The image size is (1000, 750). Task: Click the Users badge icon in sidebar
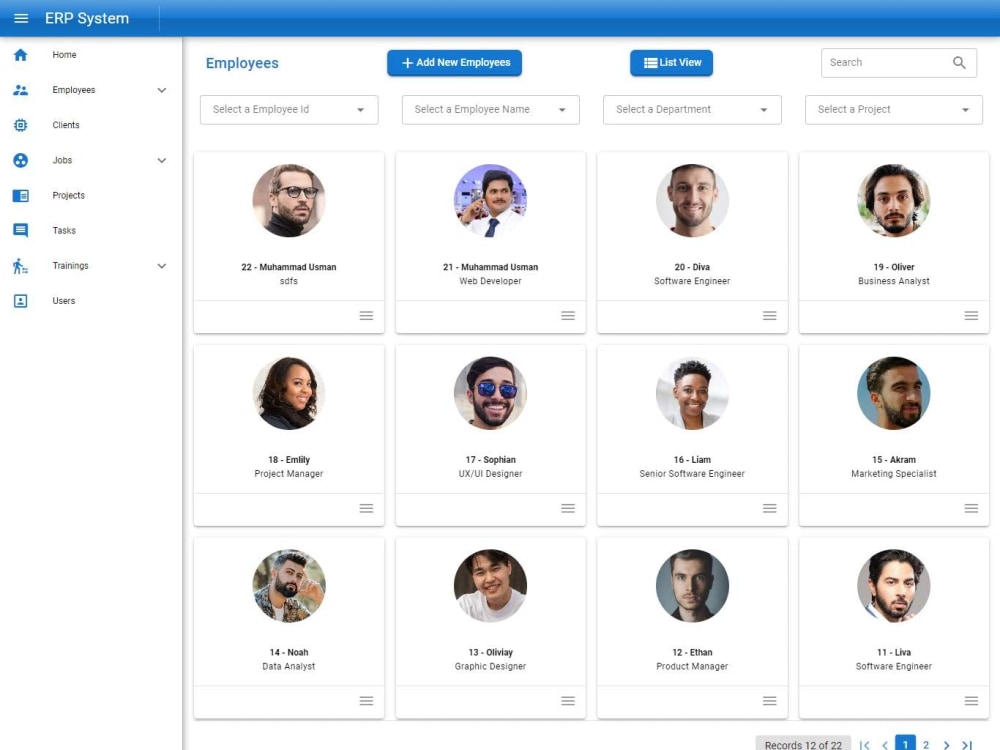click(20, 301)
